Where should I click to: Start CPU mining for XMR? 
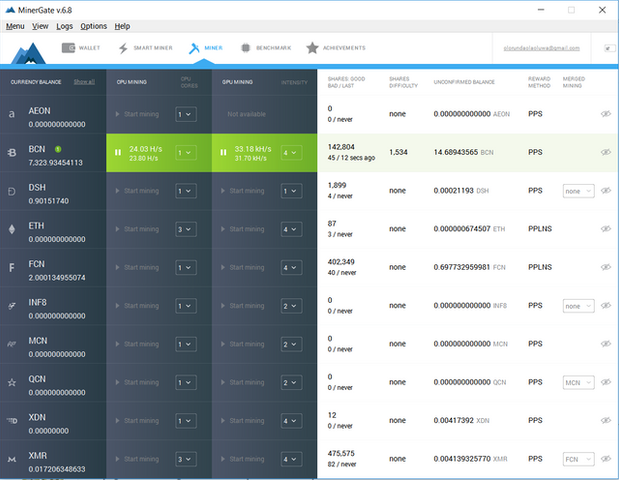pos(137,459)
